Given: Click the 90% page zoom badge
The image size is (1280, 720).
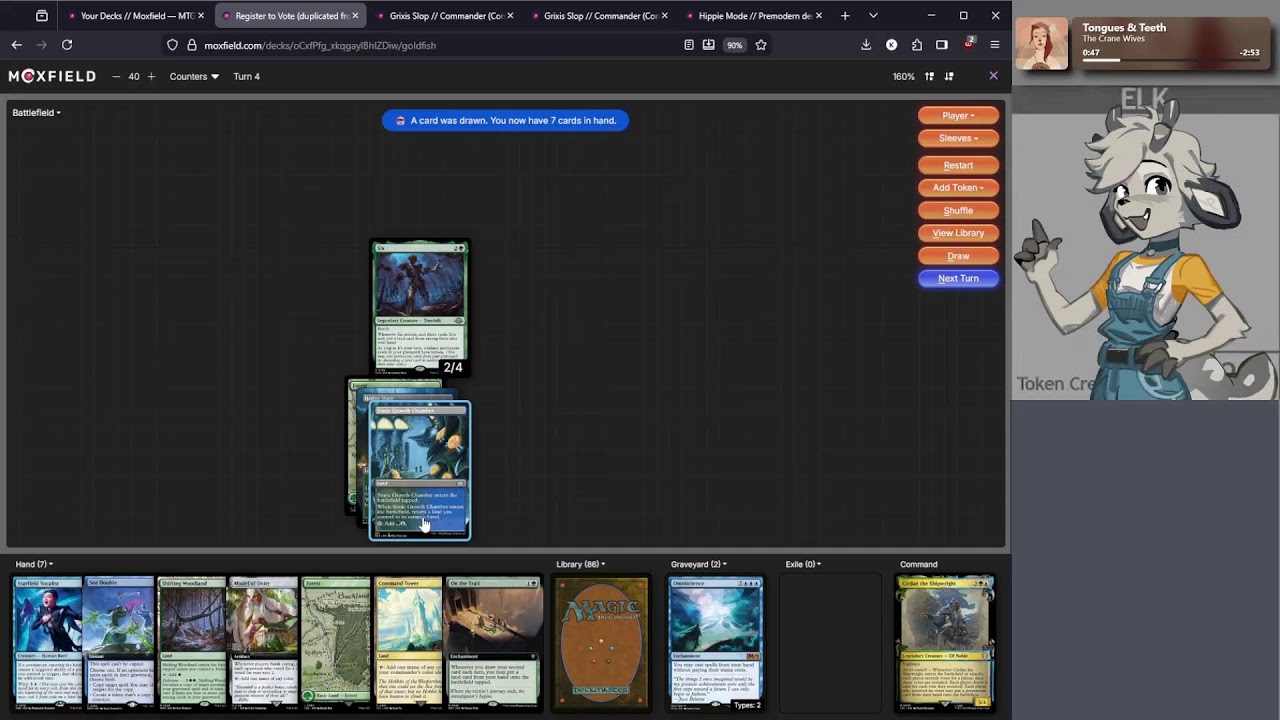Looking at the screenshot, I should pyautogui.click(x=734, y=45).
